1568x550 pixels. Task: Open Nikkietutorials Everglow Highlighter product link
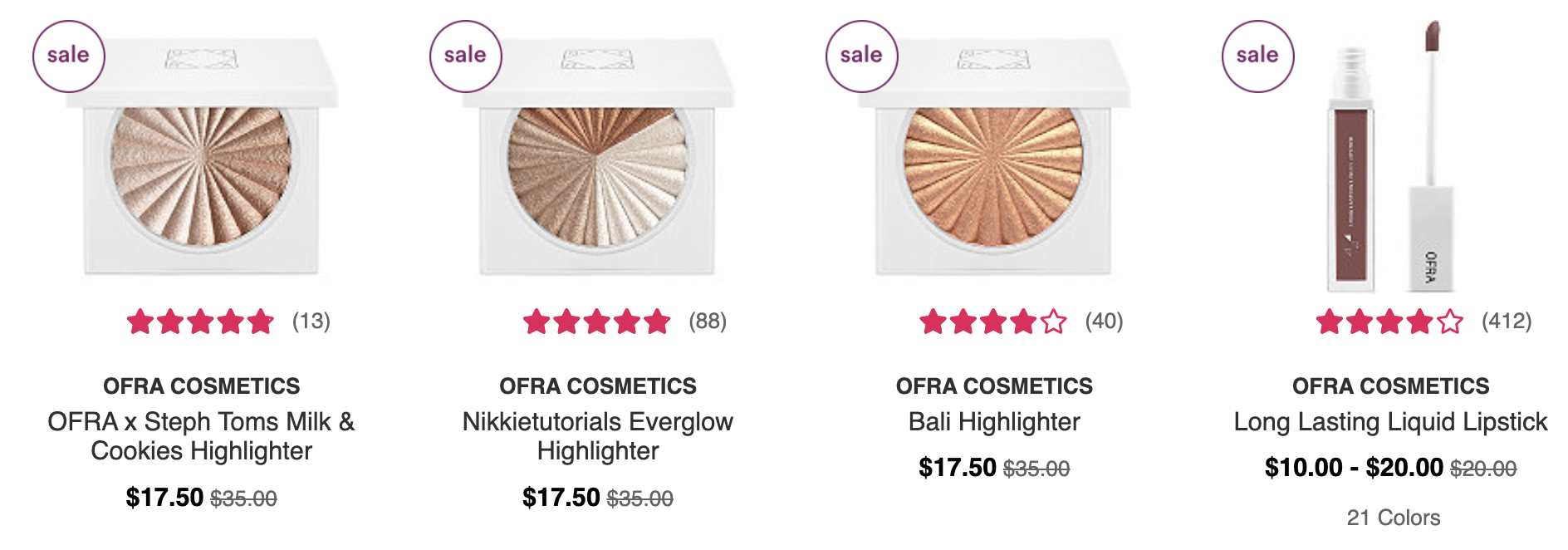pyautogui.click(x=598, y=436)
